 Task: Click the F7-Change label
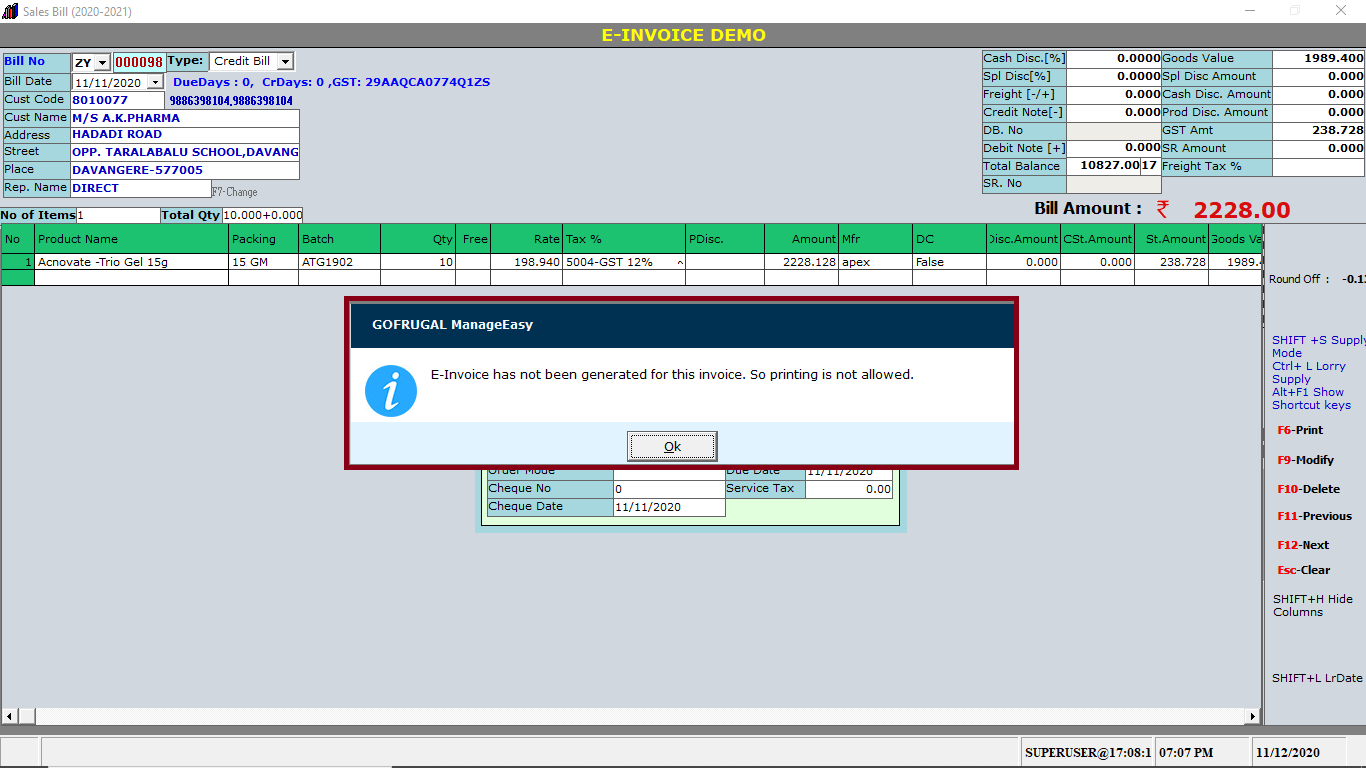tap(234, 191)
